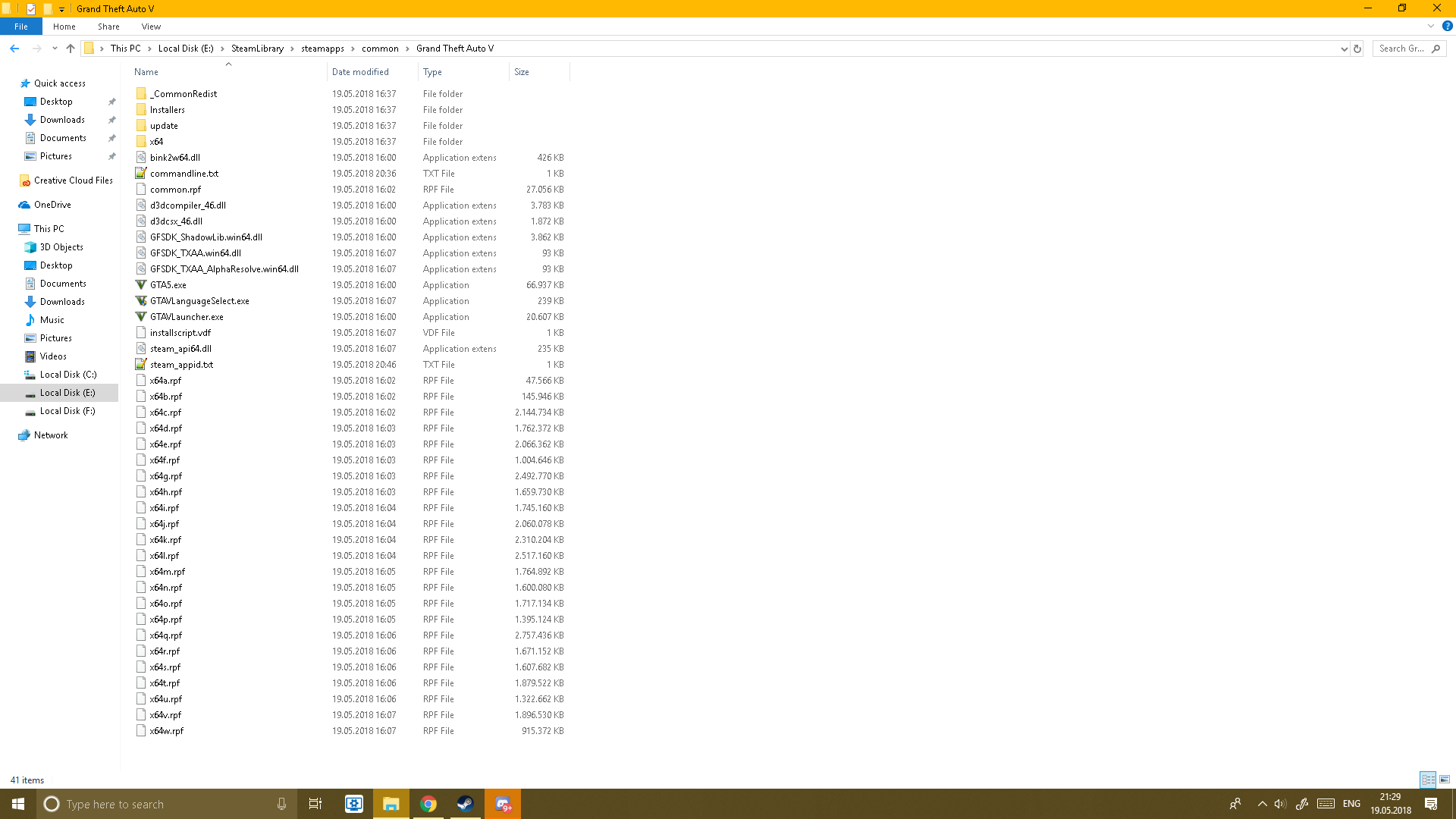Open Explorer help question mark
Image resolution: width=1456 pixels, height=819 pixels.
pyautogui.click(x=1447, y=26)
